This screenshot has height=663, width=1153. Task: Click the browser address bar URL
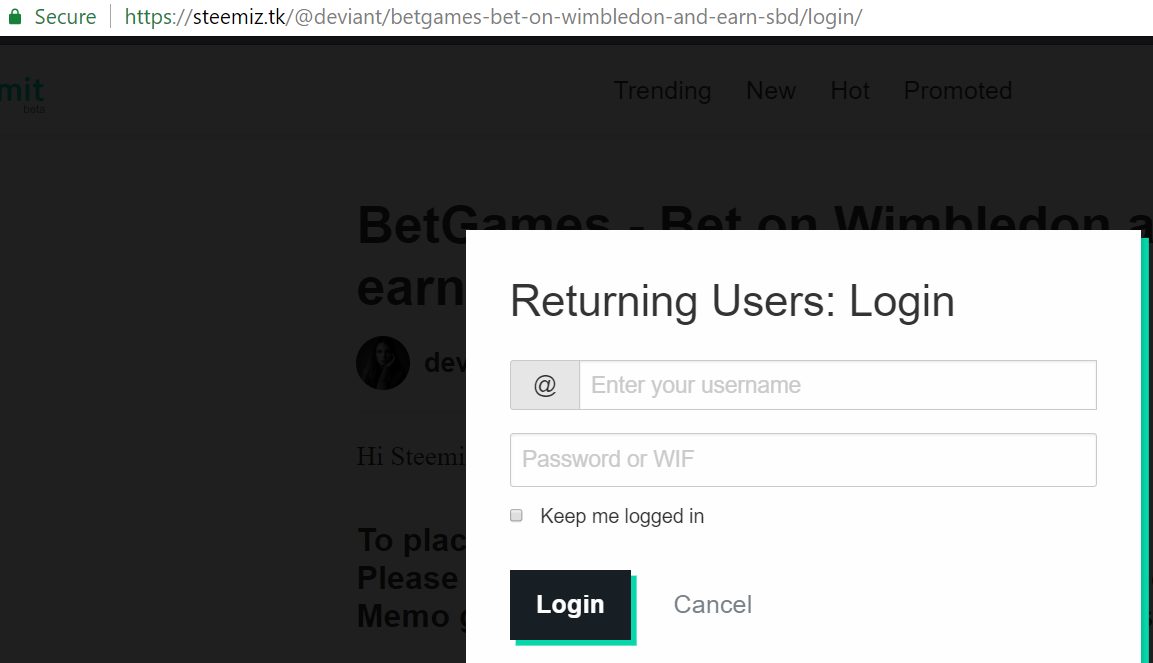[493, 16]
